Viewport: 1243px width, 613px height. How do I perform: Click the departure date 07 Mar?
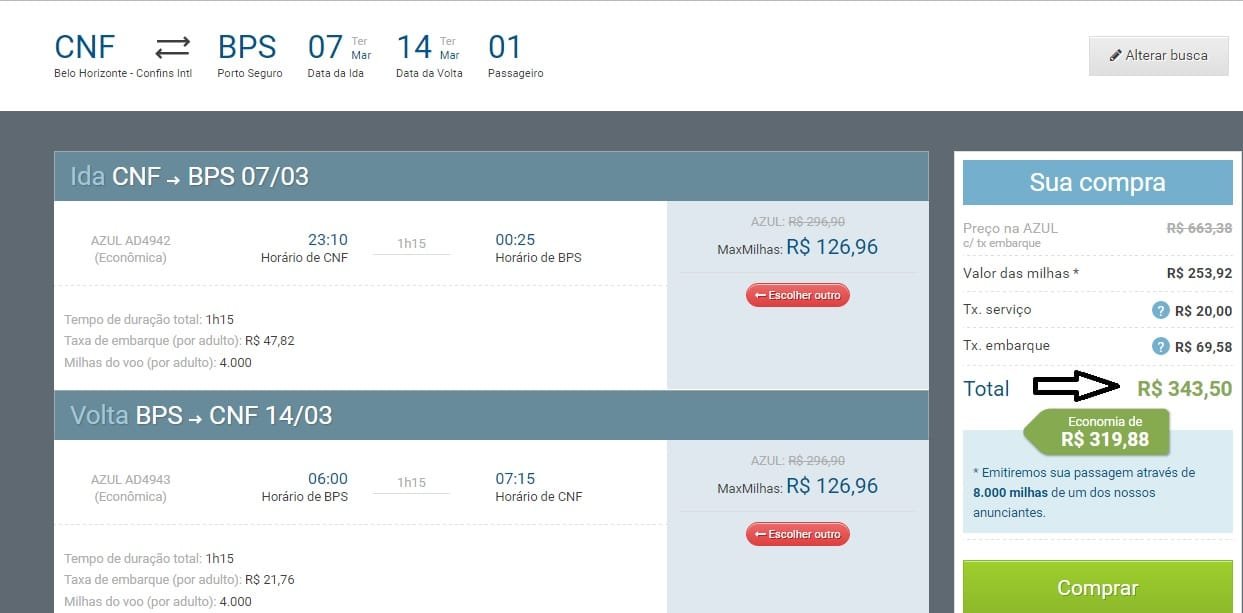coord(340,47)
